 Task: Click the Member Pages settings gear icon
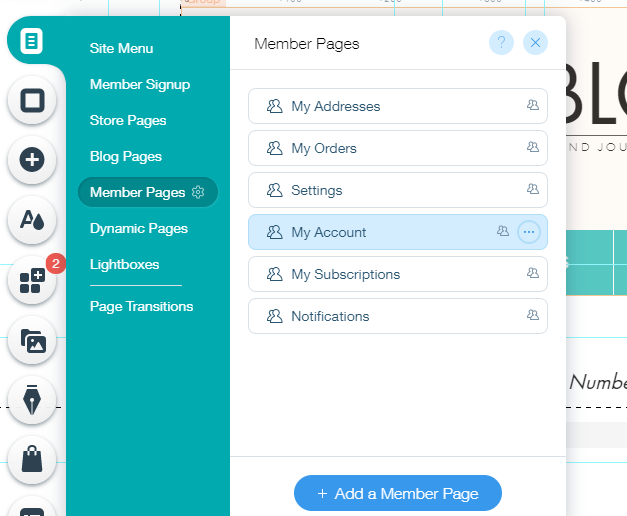pyautogui.click(x=198, y=192)
